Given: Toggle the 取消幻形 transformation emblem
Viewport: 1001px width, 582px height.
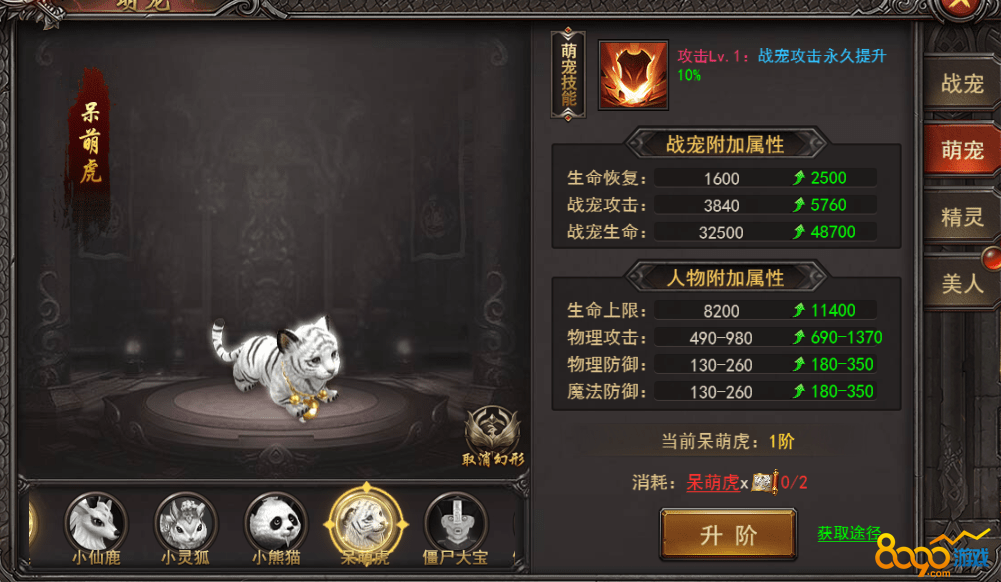Looking at the screenshot, I should pyautogui.click(x=492, y=436).
